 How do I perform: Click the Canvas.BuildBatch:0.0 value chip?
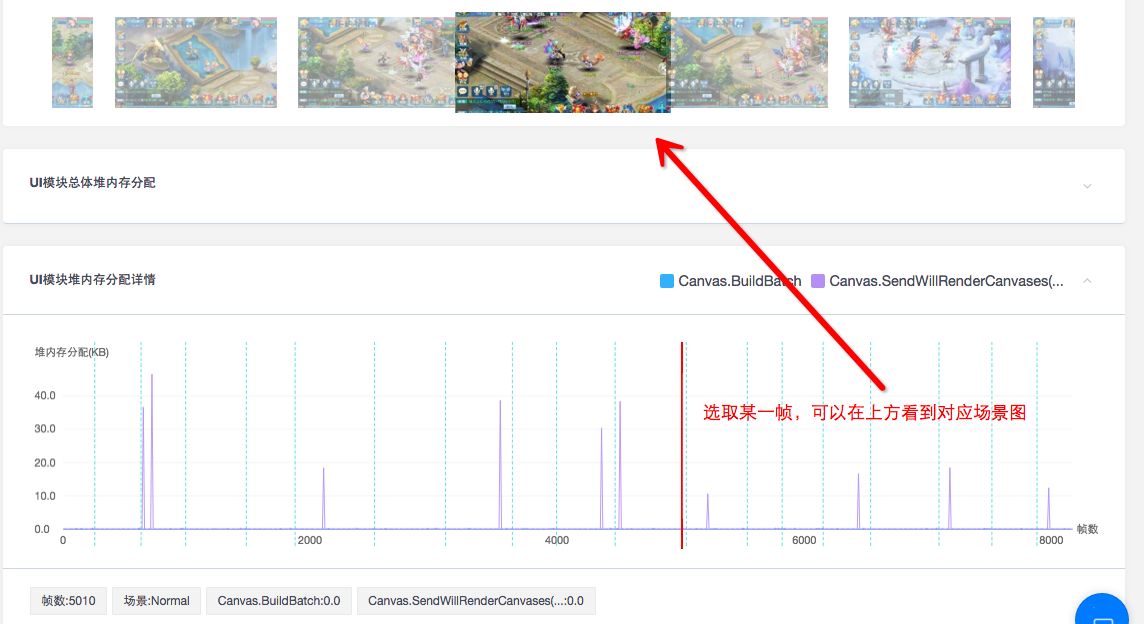278,600
